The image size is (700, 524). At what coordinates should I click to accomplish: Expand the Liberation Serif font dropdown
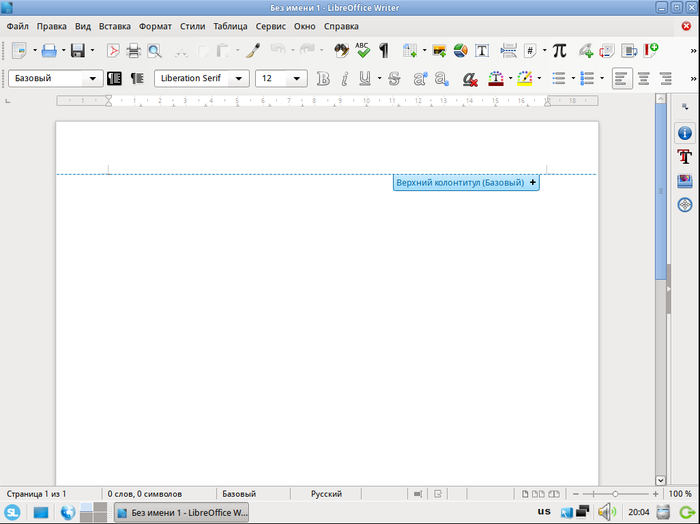click(240, 78)
